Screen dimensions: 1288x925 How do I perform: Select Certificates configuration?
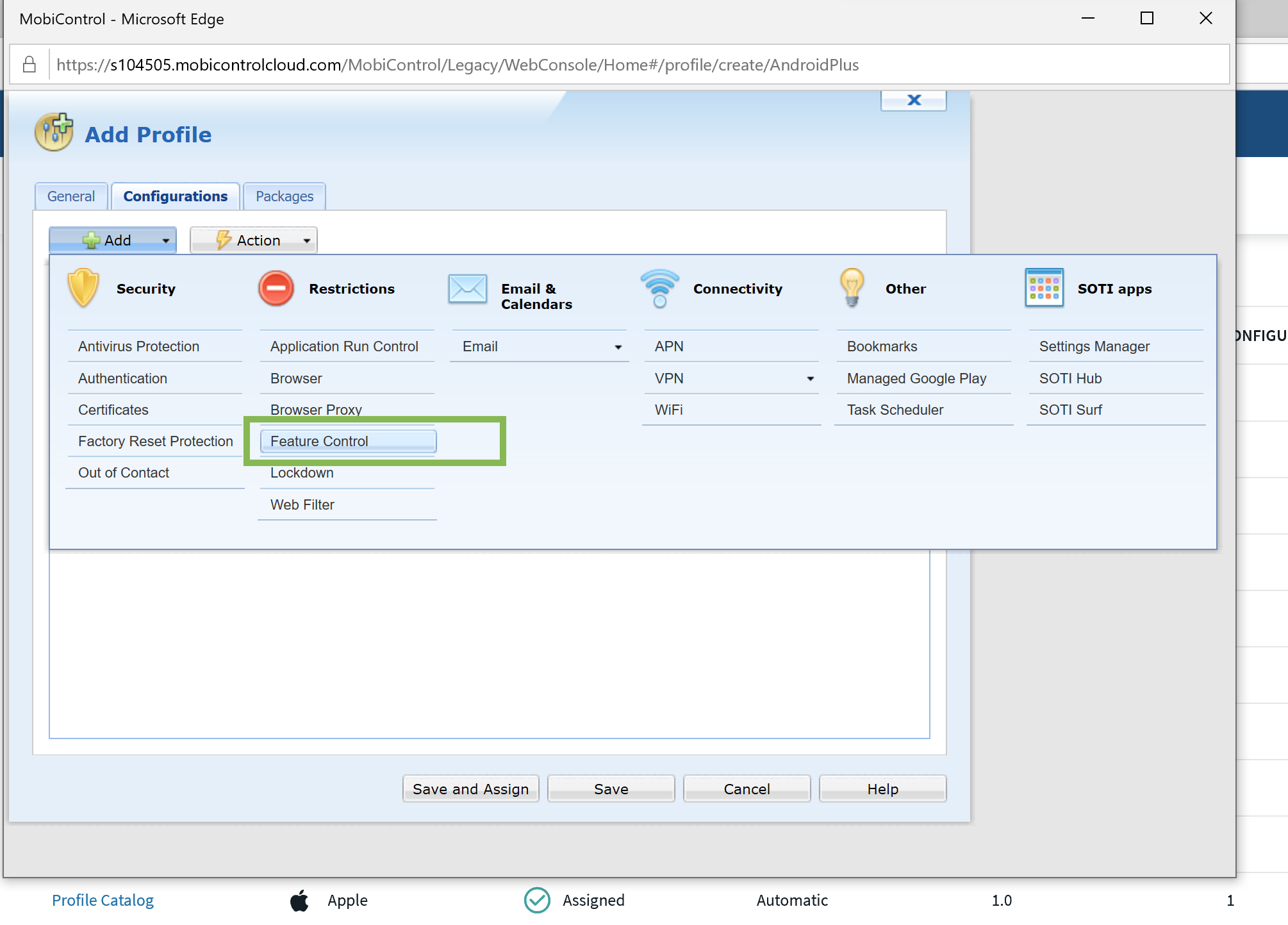[x=155, y=410]
